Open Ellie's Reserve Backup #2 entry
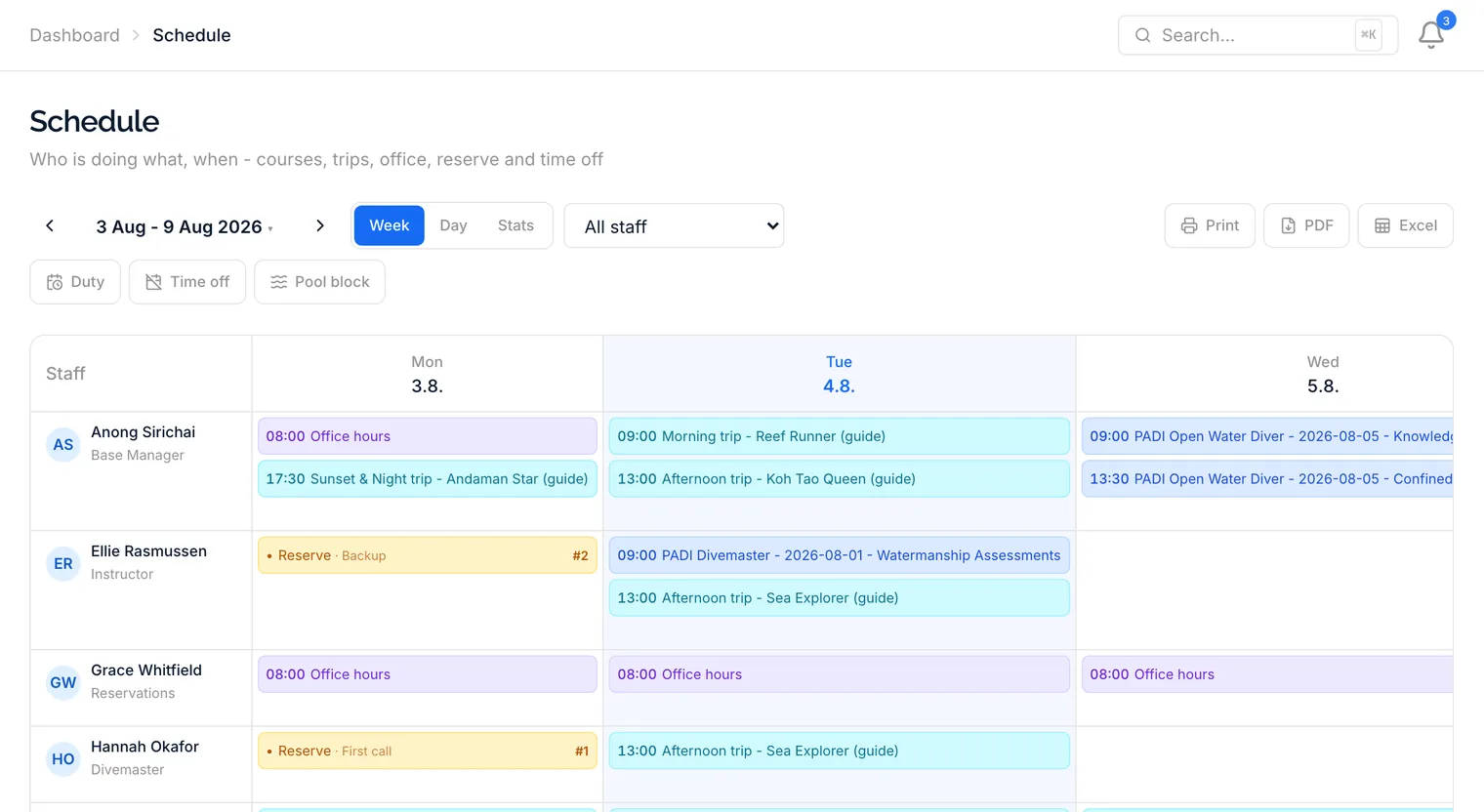 click(x=428, y=555)
